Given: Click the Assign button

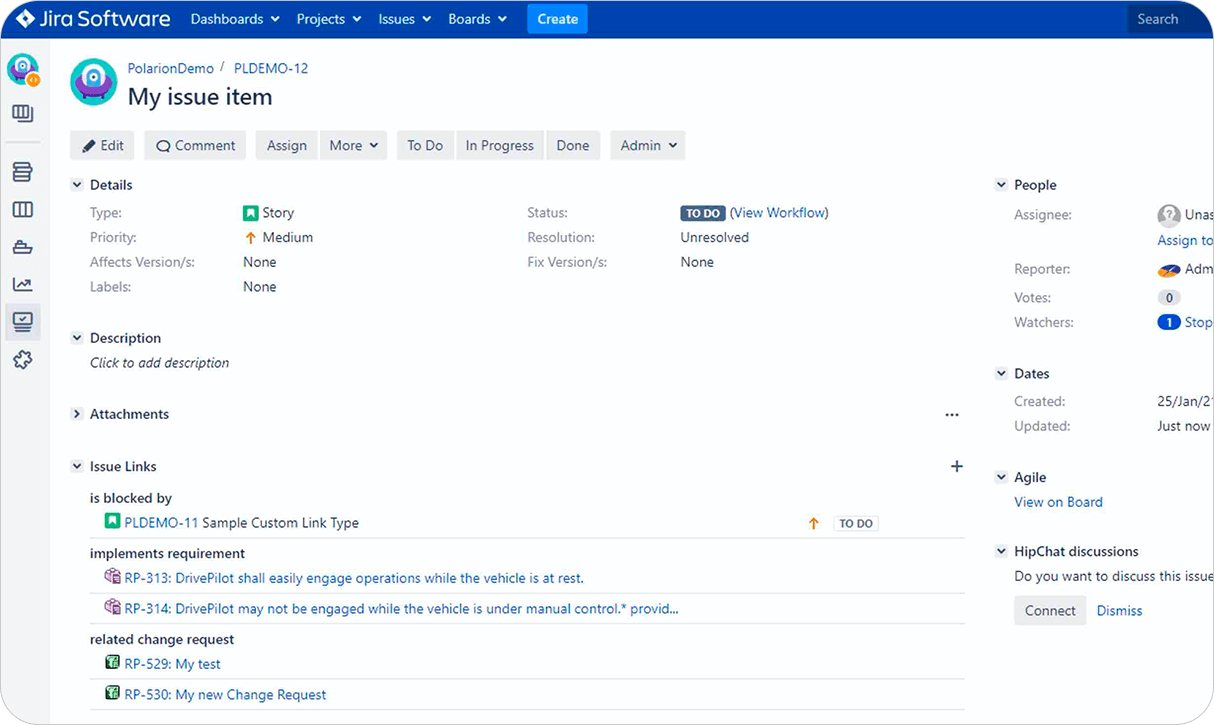Looking at the screenshot, I should tap(287, 145).
